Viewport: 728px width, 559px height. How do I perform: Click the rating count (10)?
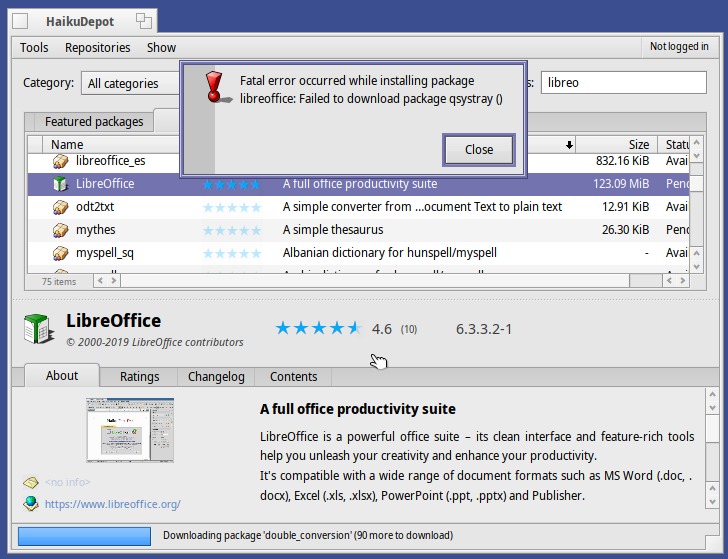[409, 329]
